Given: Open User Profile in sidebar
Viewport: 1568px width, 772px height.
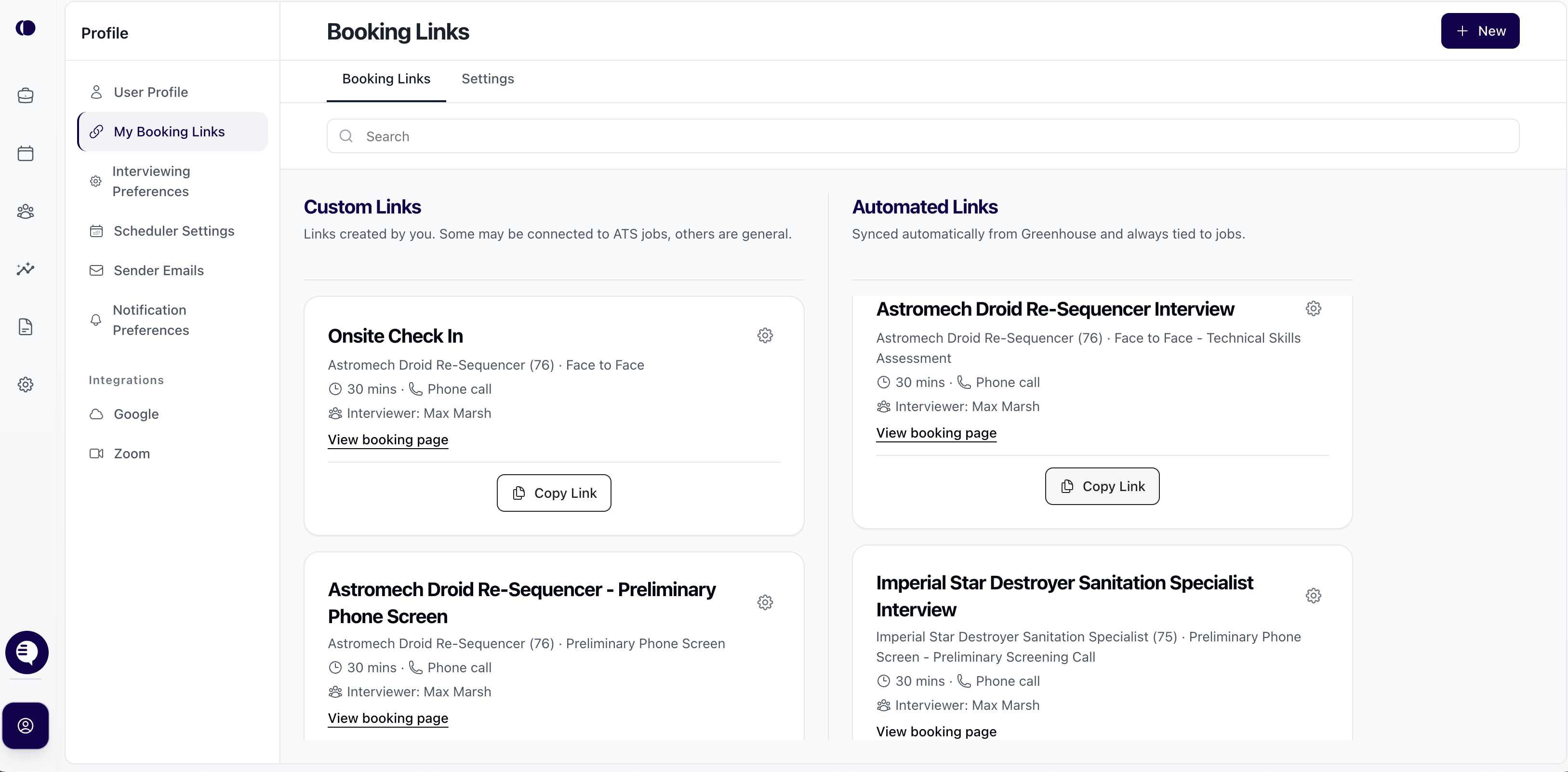Looking at the screenshot, I should point(172,92).
